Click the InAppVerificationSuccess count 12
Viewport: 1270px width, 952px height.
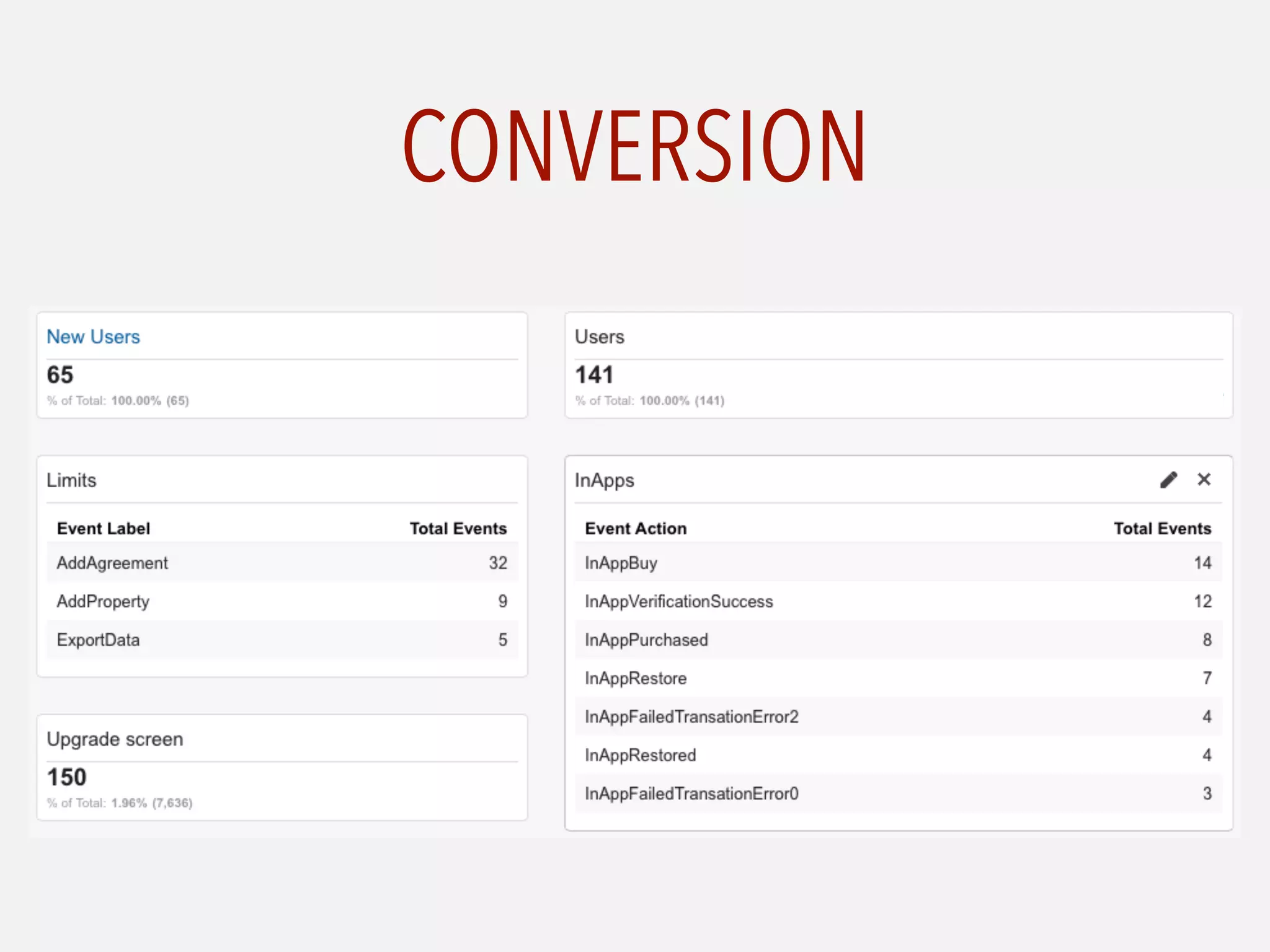[1202, 601]
